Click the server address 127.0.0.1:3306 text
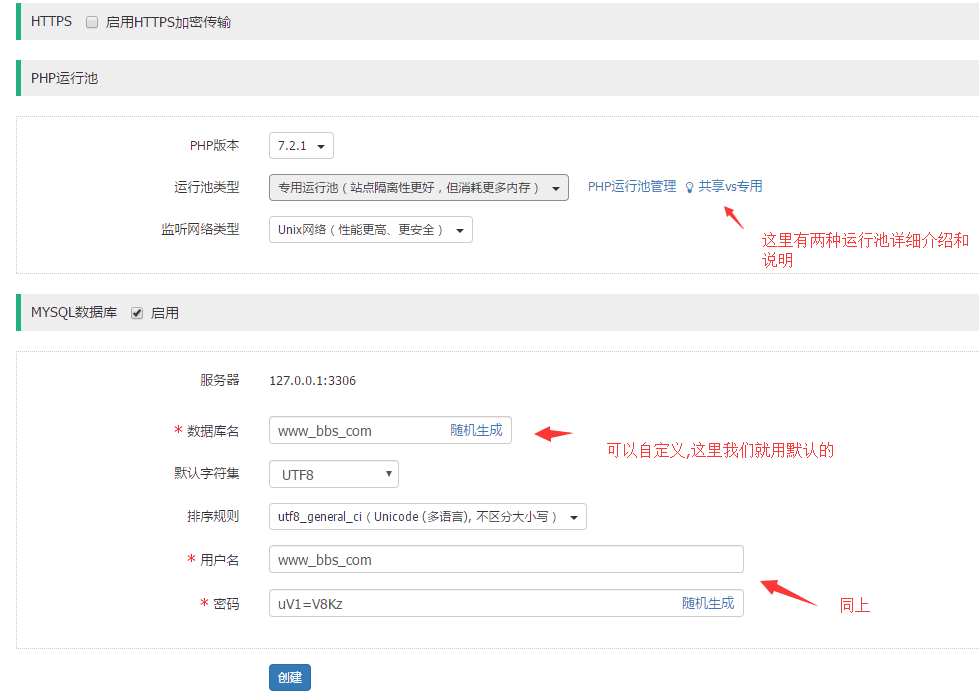The image size is (979, 695). click(x=313, y=381)
